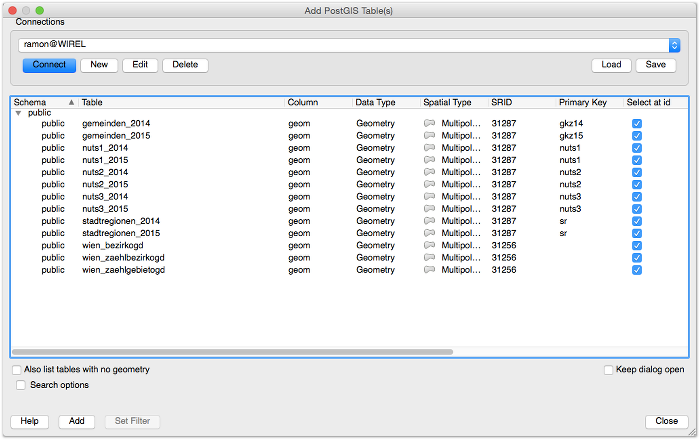This screenshot has width=700, height=440.
Task: Sort by Spatial Type column header
Action: (454, 102)
